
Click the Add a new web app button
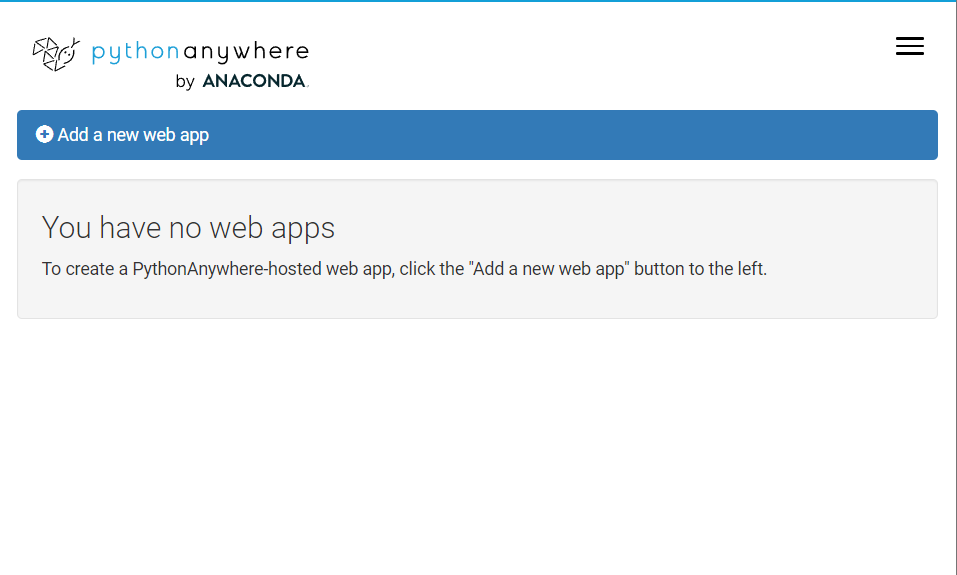click(x=477, y=135)
